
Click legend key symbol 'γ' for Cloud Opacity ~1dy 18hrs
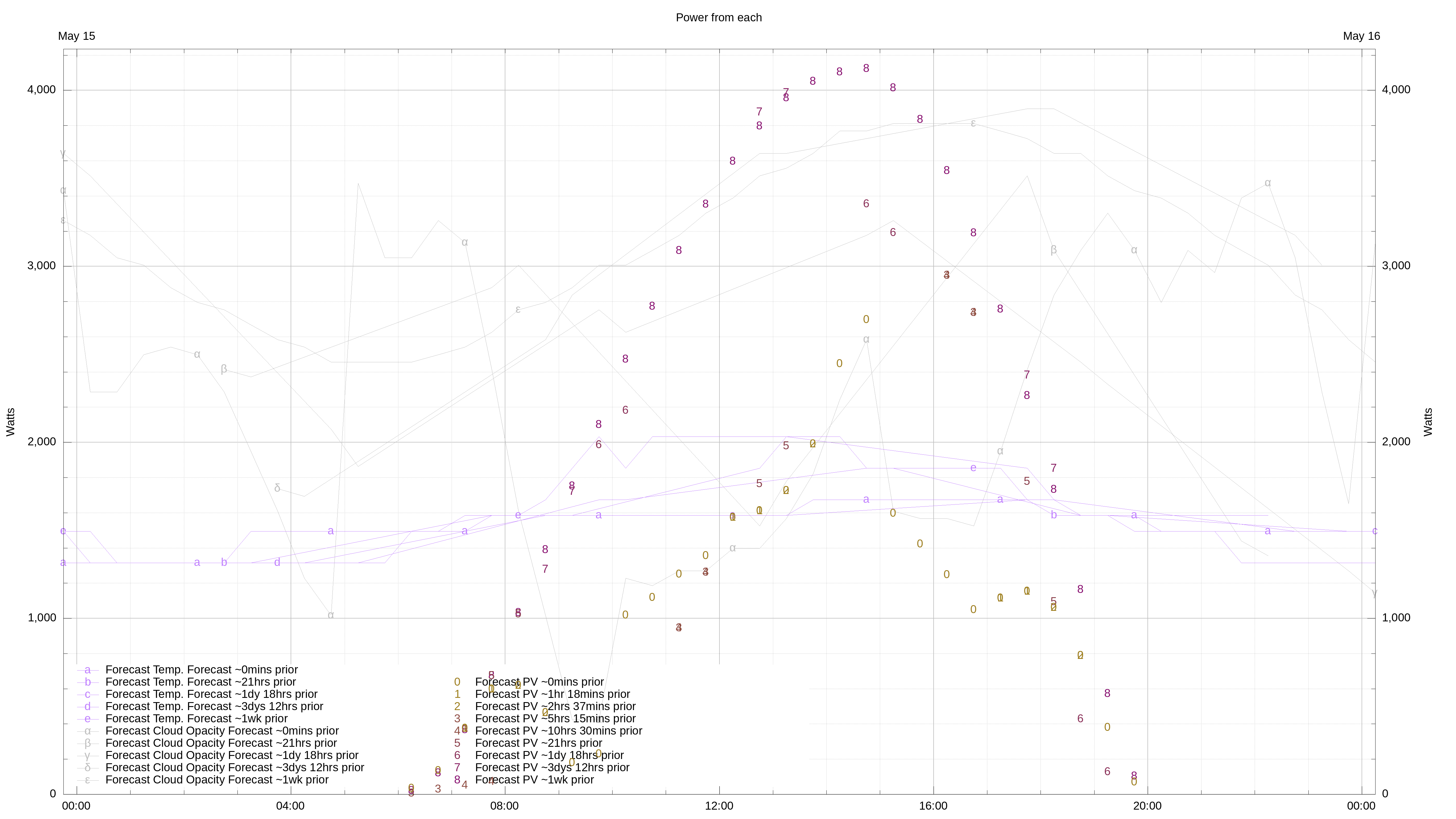[x=88, y=756]
